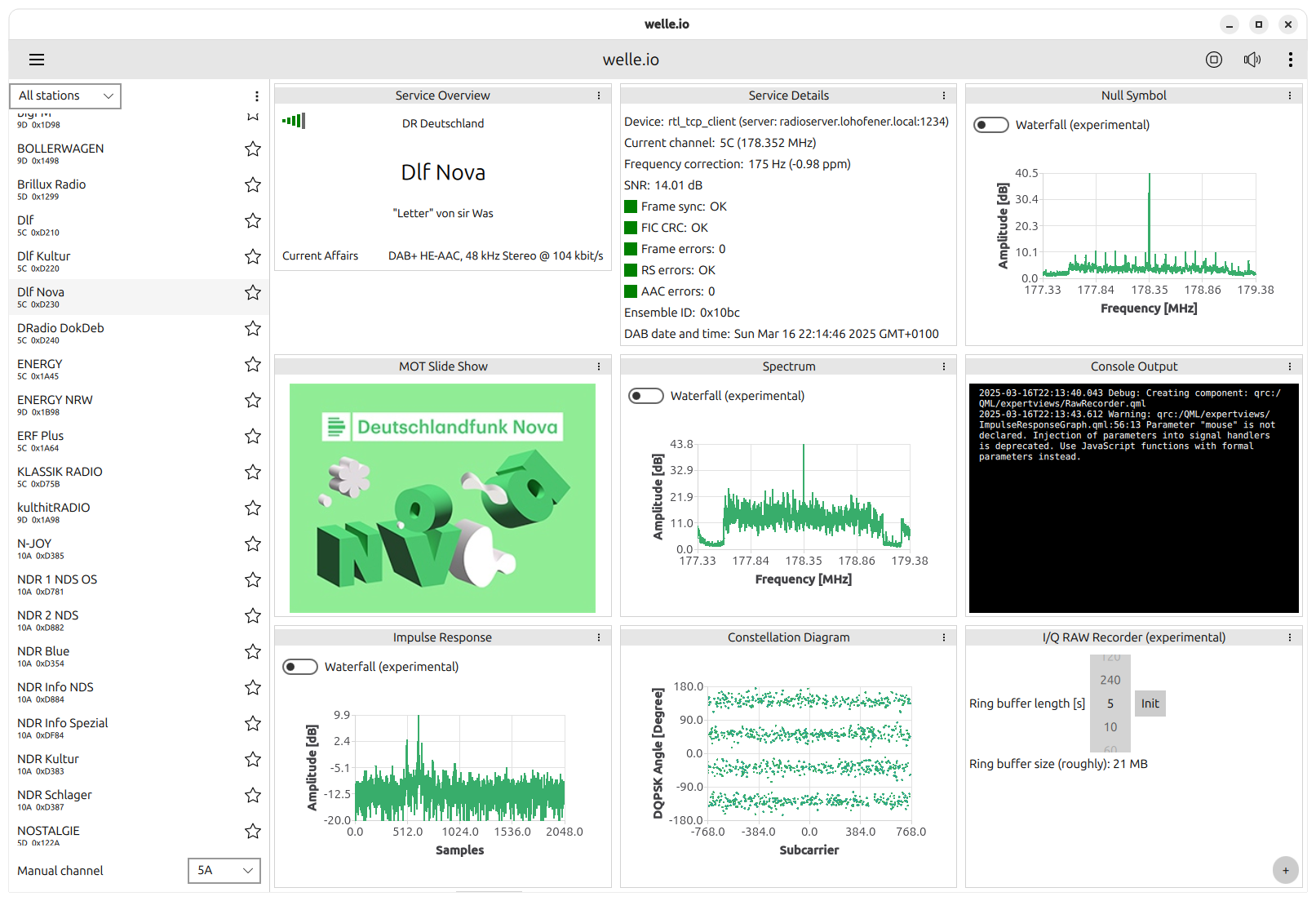
Task: Select the N-JOY station row
Action: (139, 548)
